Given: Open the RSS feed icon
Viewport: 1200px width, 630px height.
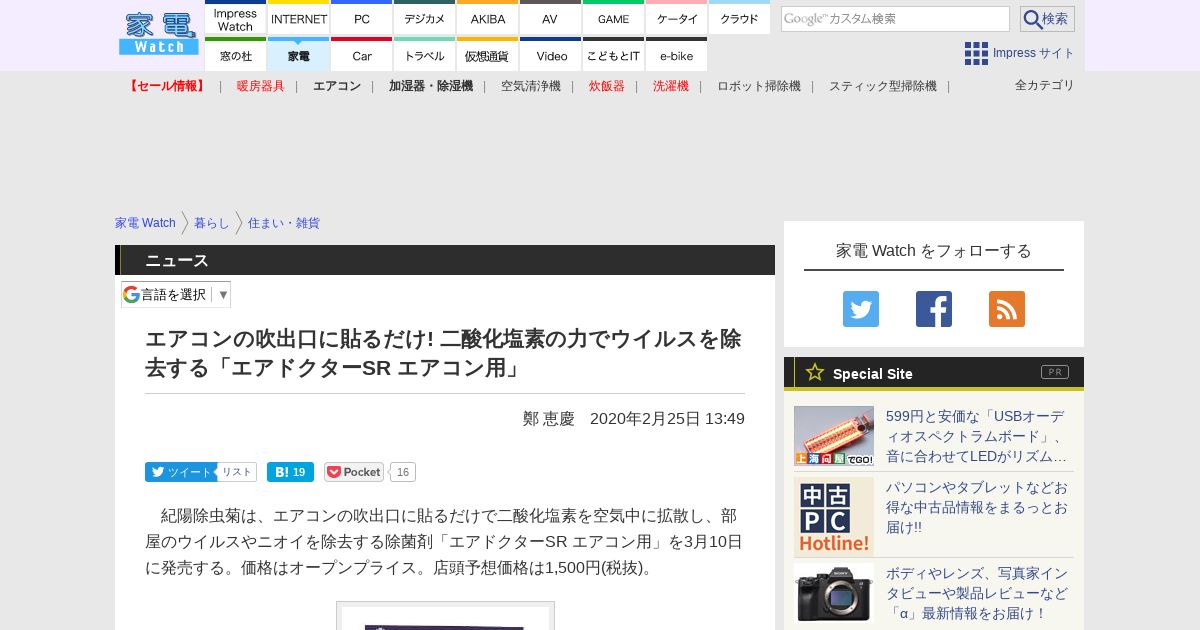Looking at the screenshot, I should tap(1007, 309).
